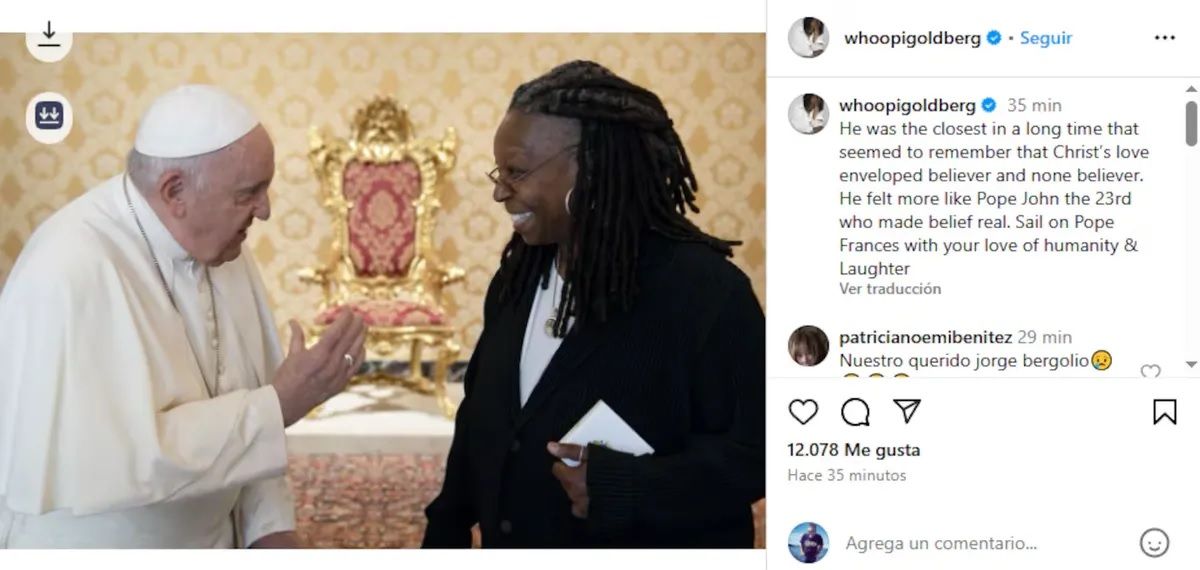Click the Agrega un comentario input field
The height and width of the screenshot is (570, 1200).
coord(941,544)
